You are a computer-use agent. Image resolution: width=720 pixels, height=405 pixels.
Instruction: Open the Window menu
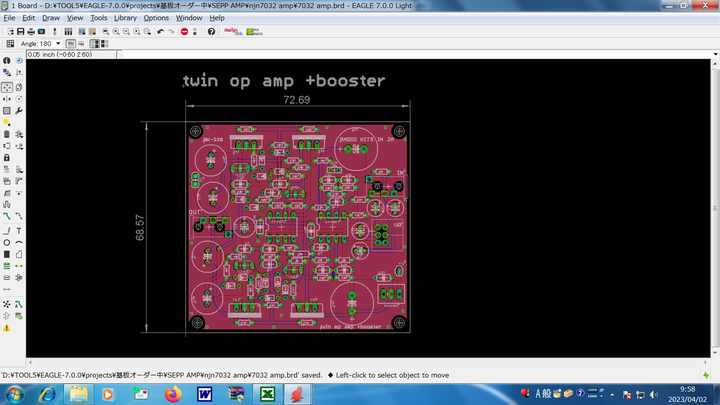[189, 18]
